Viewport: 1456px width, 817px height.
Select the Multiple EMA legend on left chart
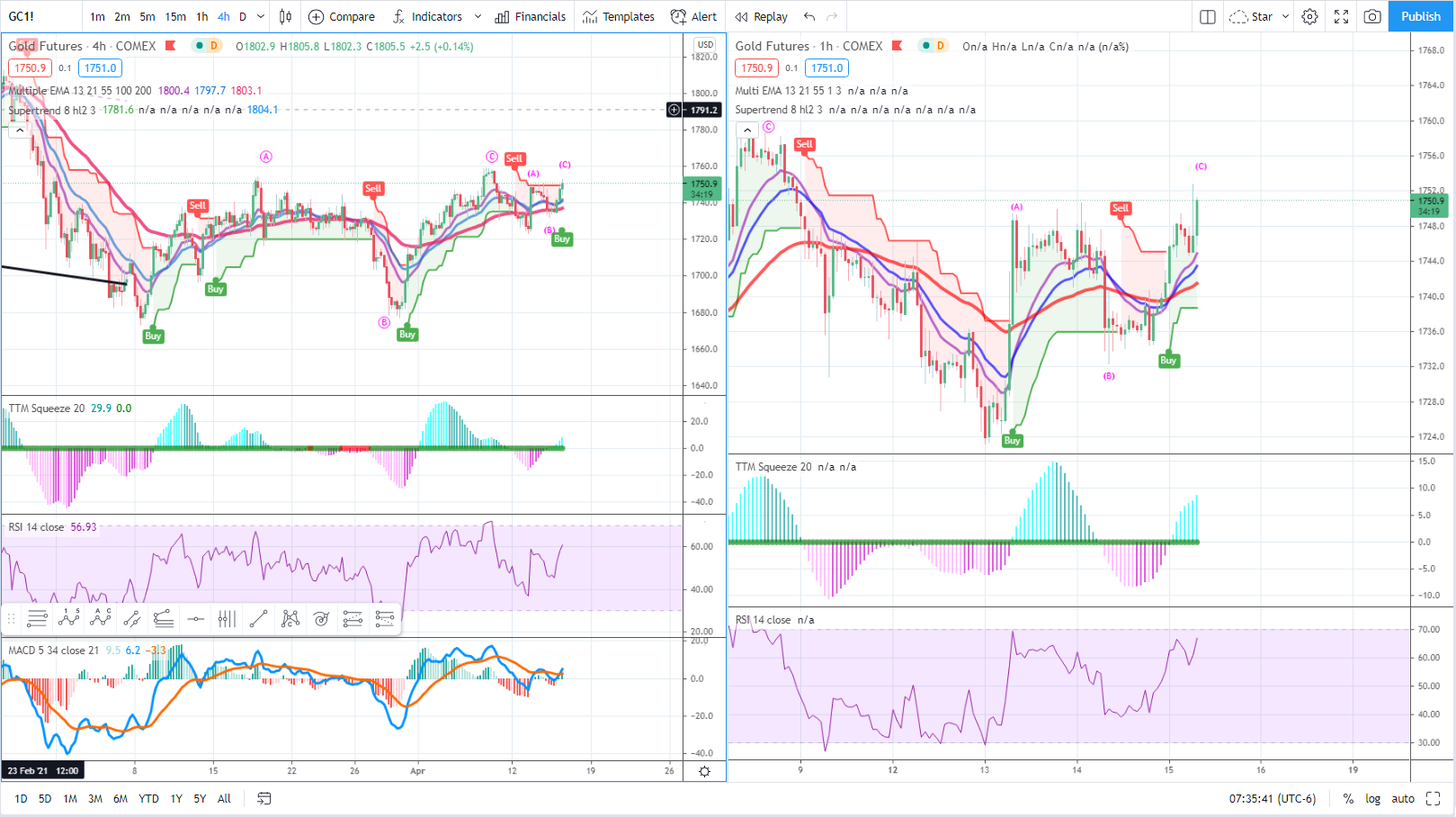pyautogui.click(x=80, y=90)
